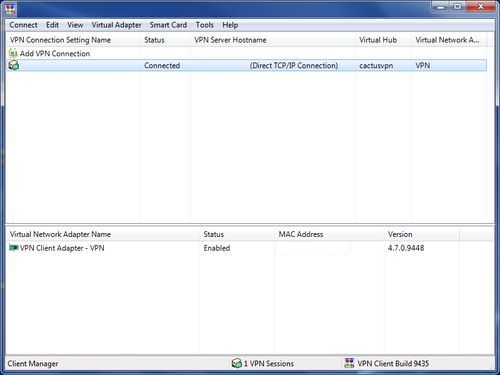This screenshot has width=500, height=375.
Task: Click the 'Connected' status cell
Action: 162,66
